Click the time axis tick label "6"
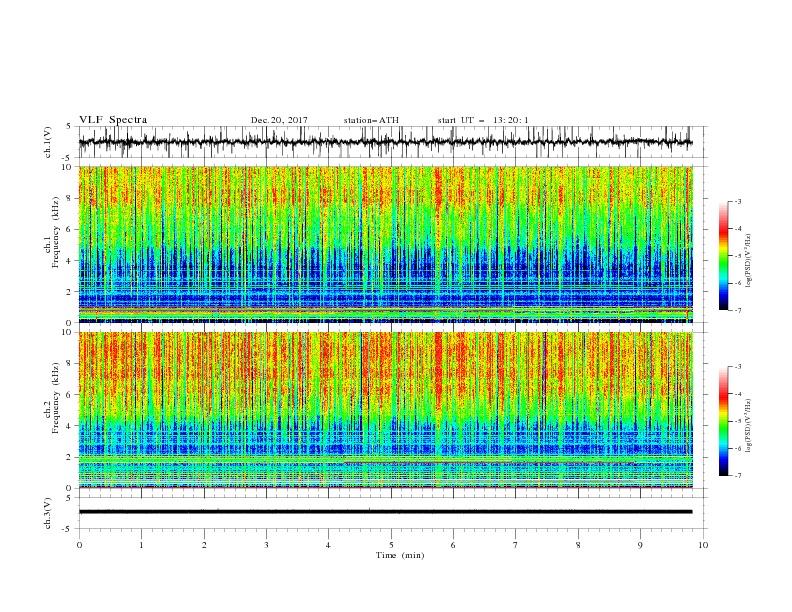 coord(454,545)
